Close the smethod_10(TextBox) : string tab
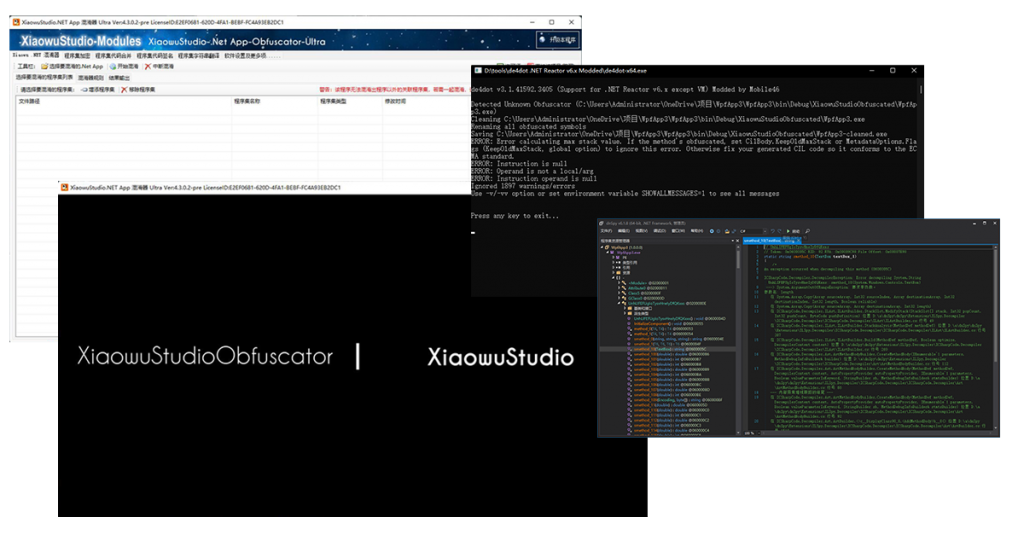 click(799, 241)
